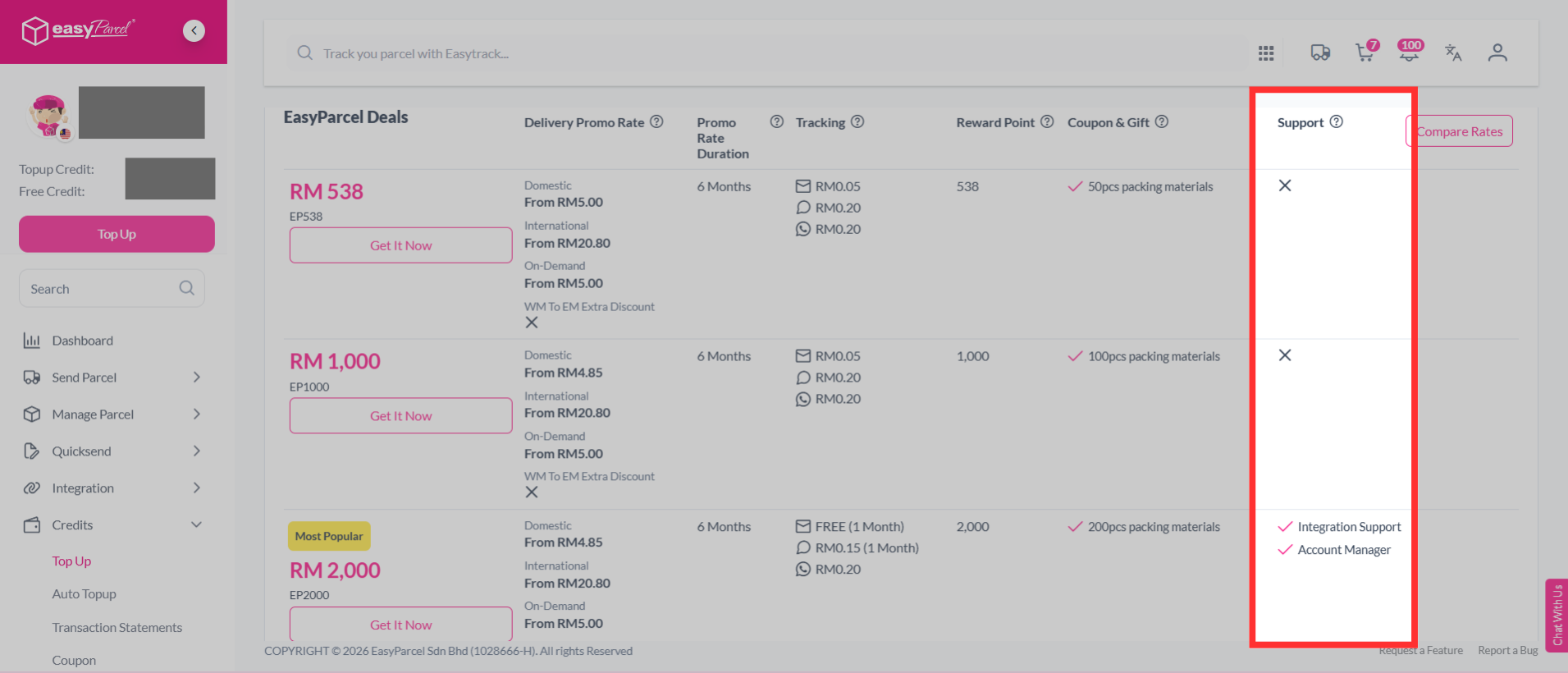Screen dimensions: 1568x673
Task: Click 100pcs packing materials text
Action: (1154, 357)
